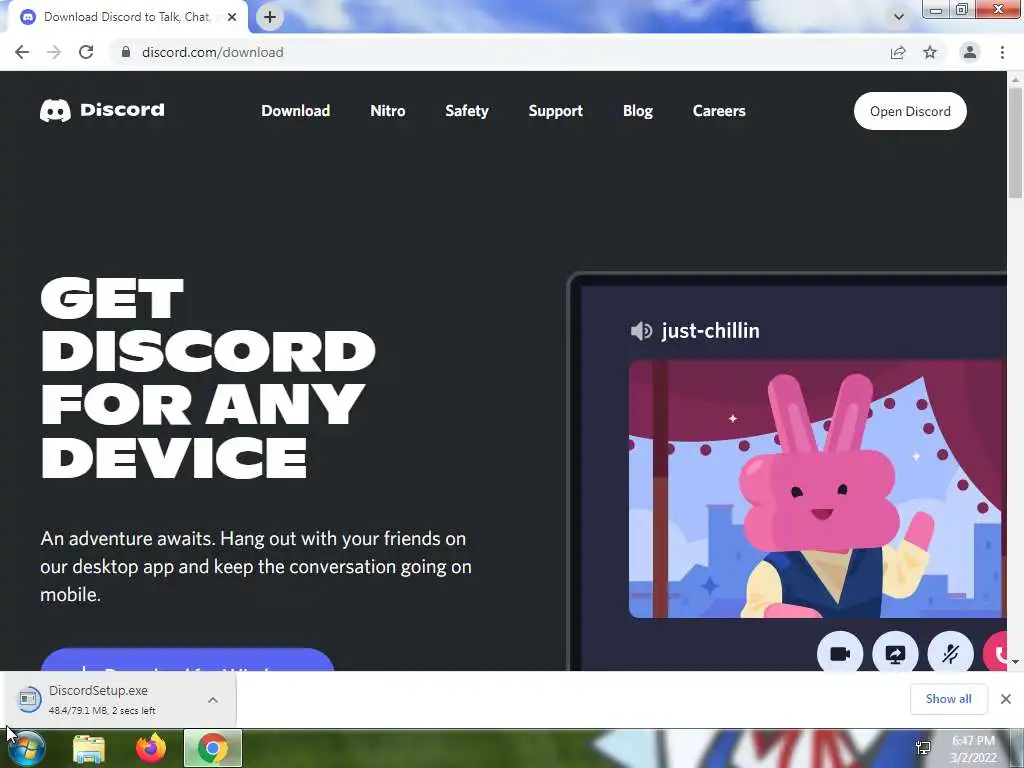
Task: Click the screen share button in illustration
Action: [895, 654]
